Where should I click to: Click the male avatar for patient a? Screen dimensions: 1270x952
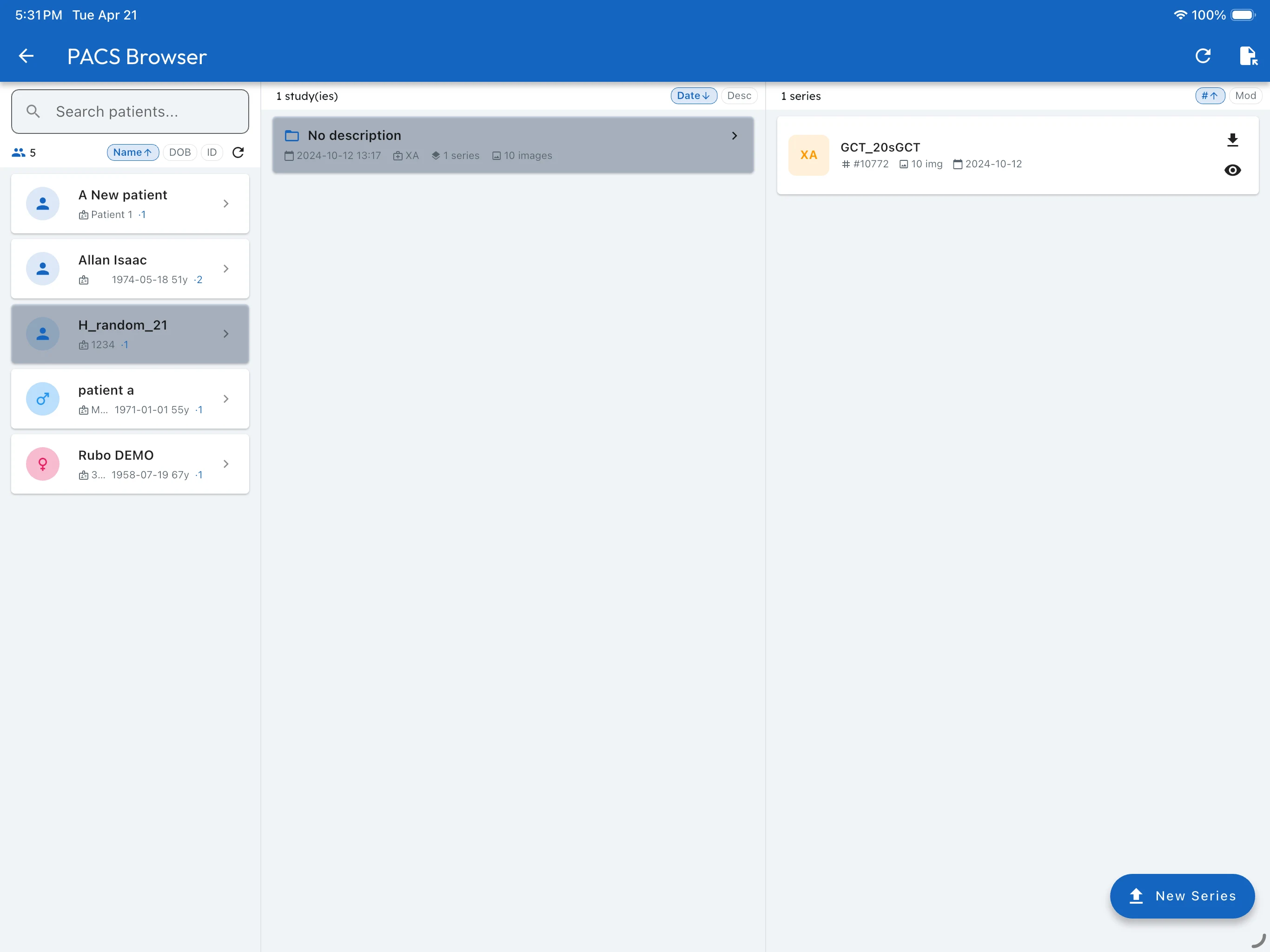(x=43, y=398)
